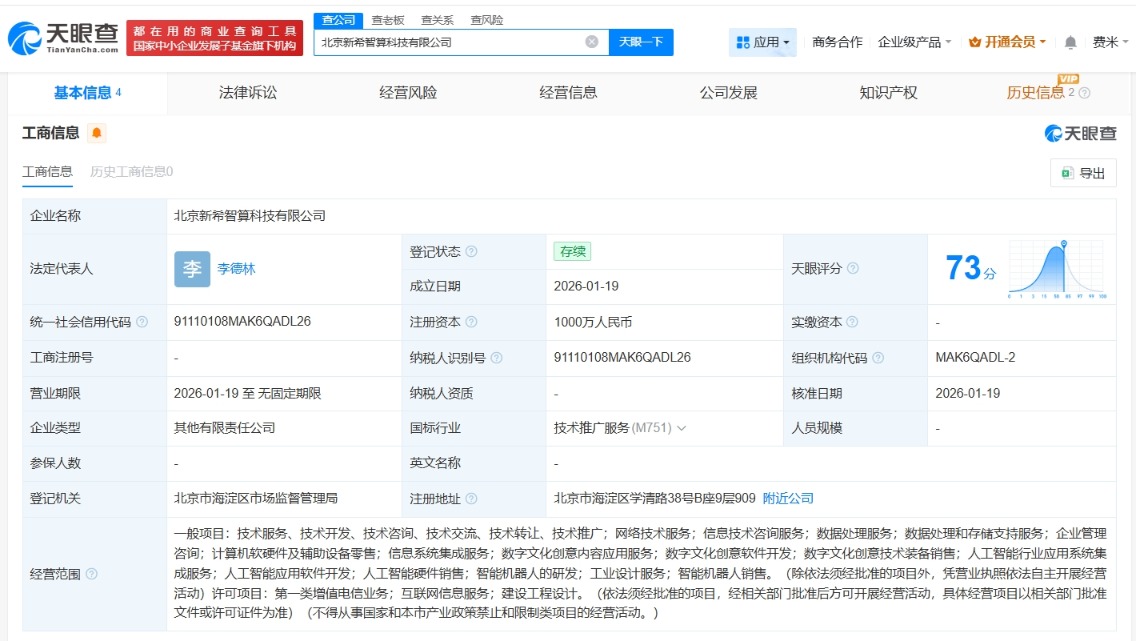Click orange alert bell beside 工商信息 heading
The width and height of the screenshot is (1136, 641).
[x=96, y=133]
